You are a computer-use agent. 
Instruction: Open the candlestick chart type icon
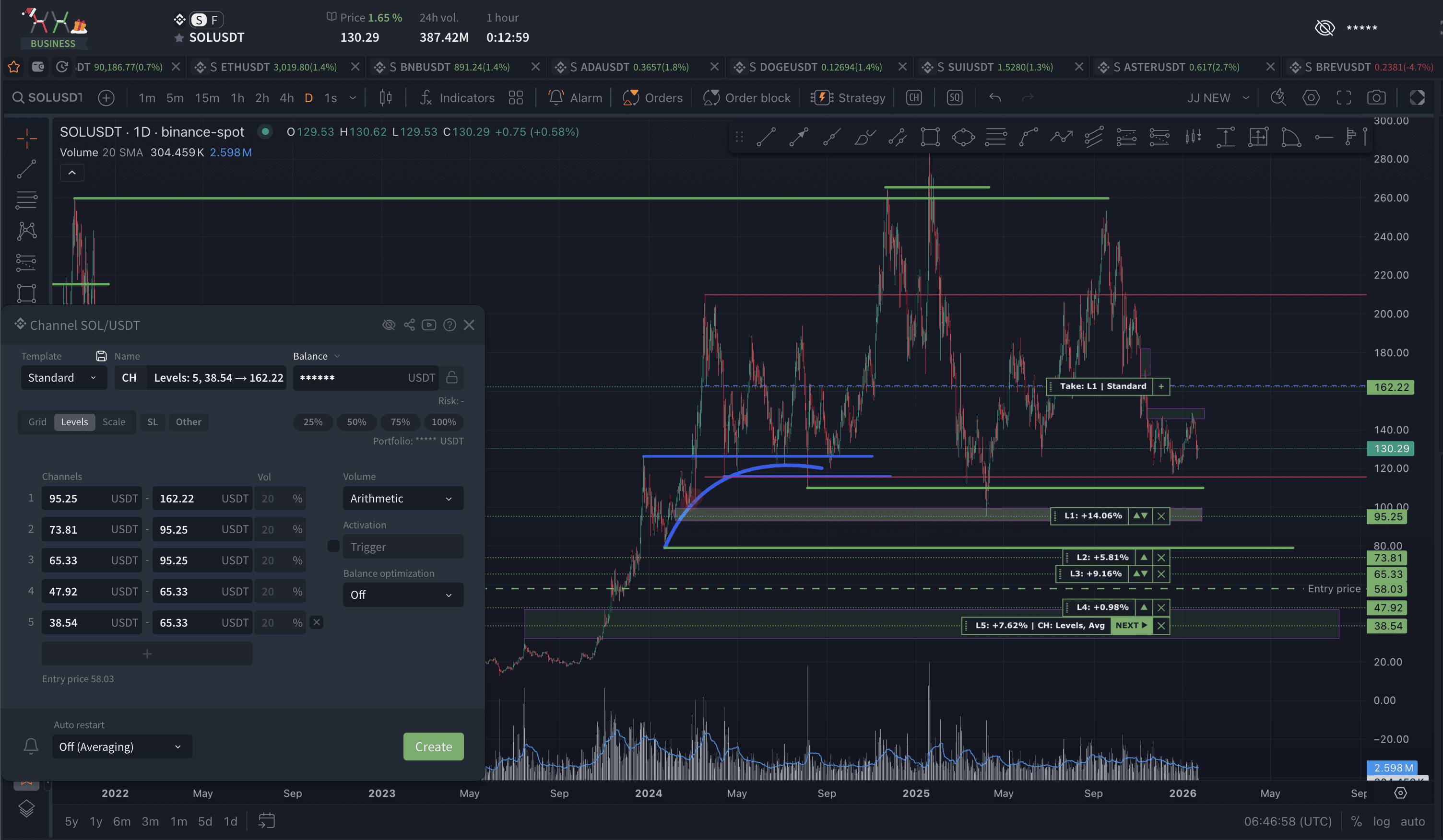pyautogui.click(x=385, y=98)
